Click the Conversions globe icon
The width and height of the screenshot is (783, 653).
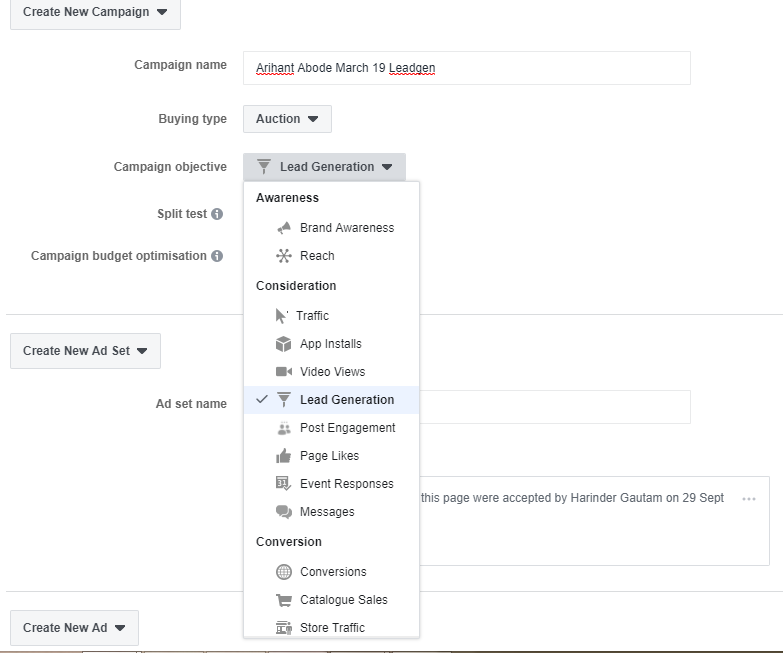(x=284, y=572)
